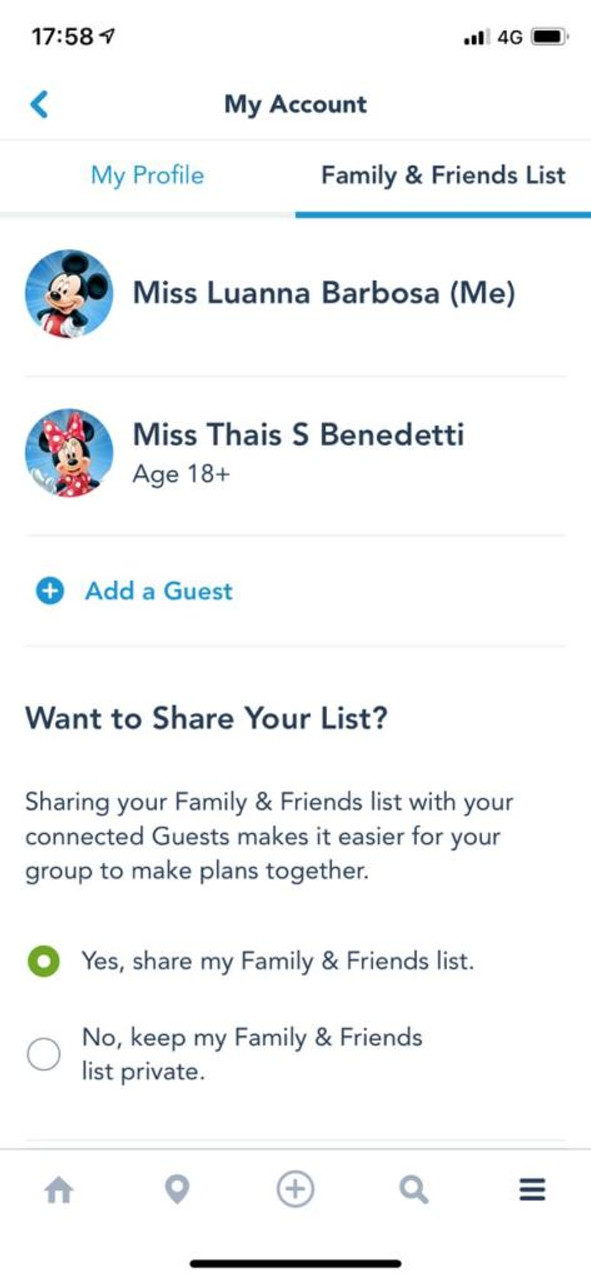This screenshot has height=1280, width=591.
Task: Open the search magnifier icon
Action: pyautogui.click(x=414, y=1190)
